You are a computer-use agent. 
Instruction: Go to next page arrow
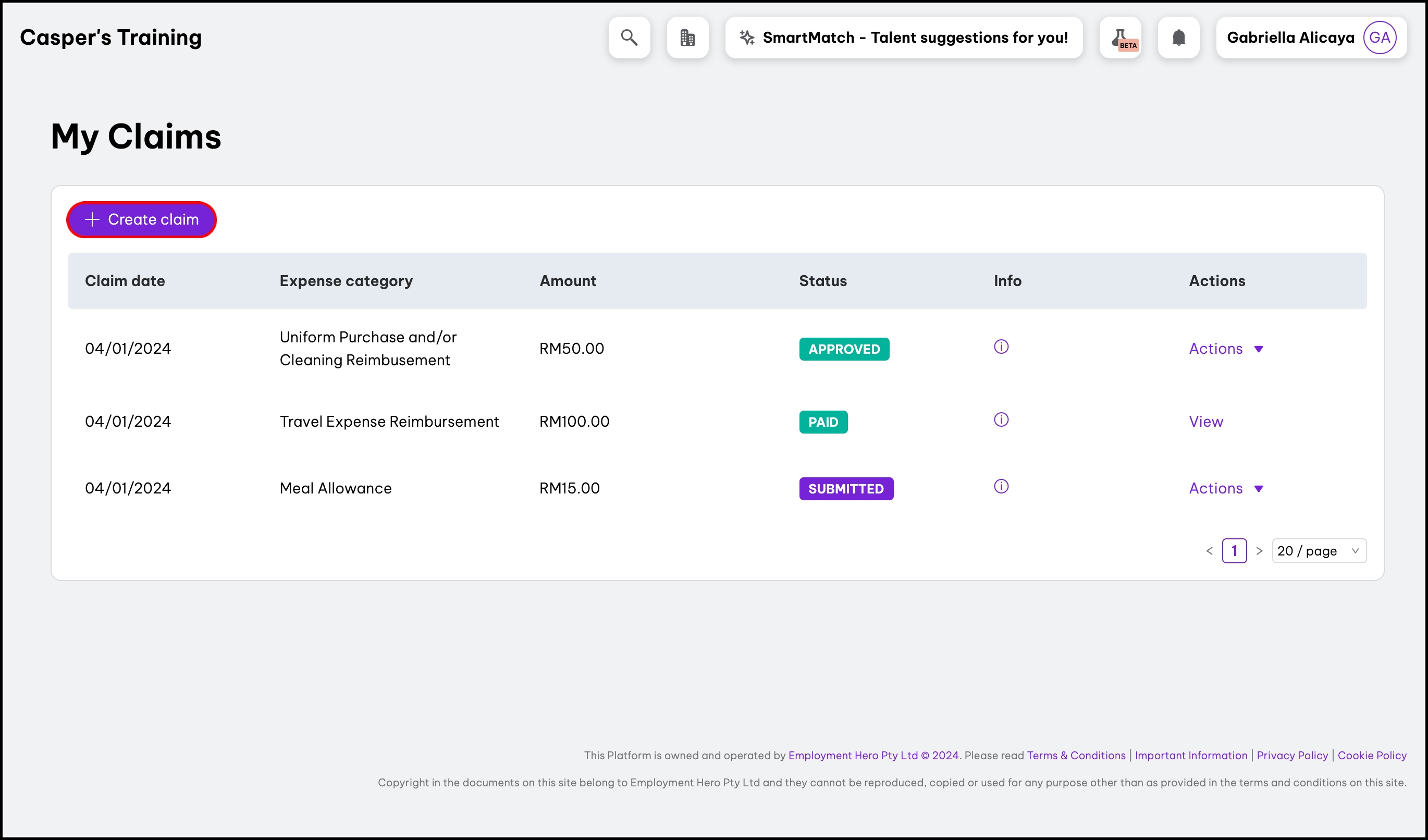click(1259, 551)
